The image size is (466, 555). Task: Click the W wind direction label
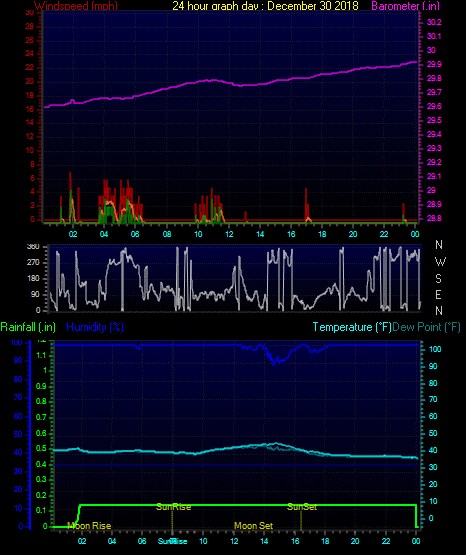tap(440, 262)
